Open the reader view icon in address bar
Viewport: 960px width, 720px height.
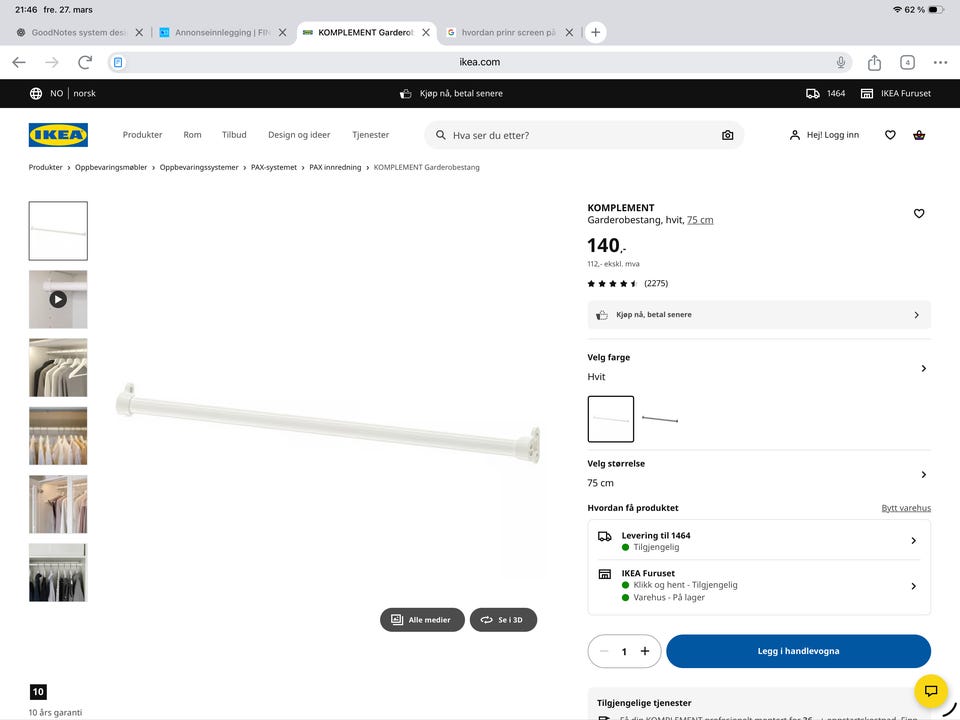[x=118, y=62]
